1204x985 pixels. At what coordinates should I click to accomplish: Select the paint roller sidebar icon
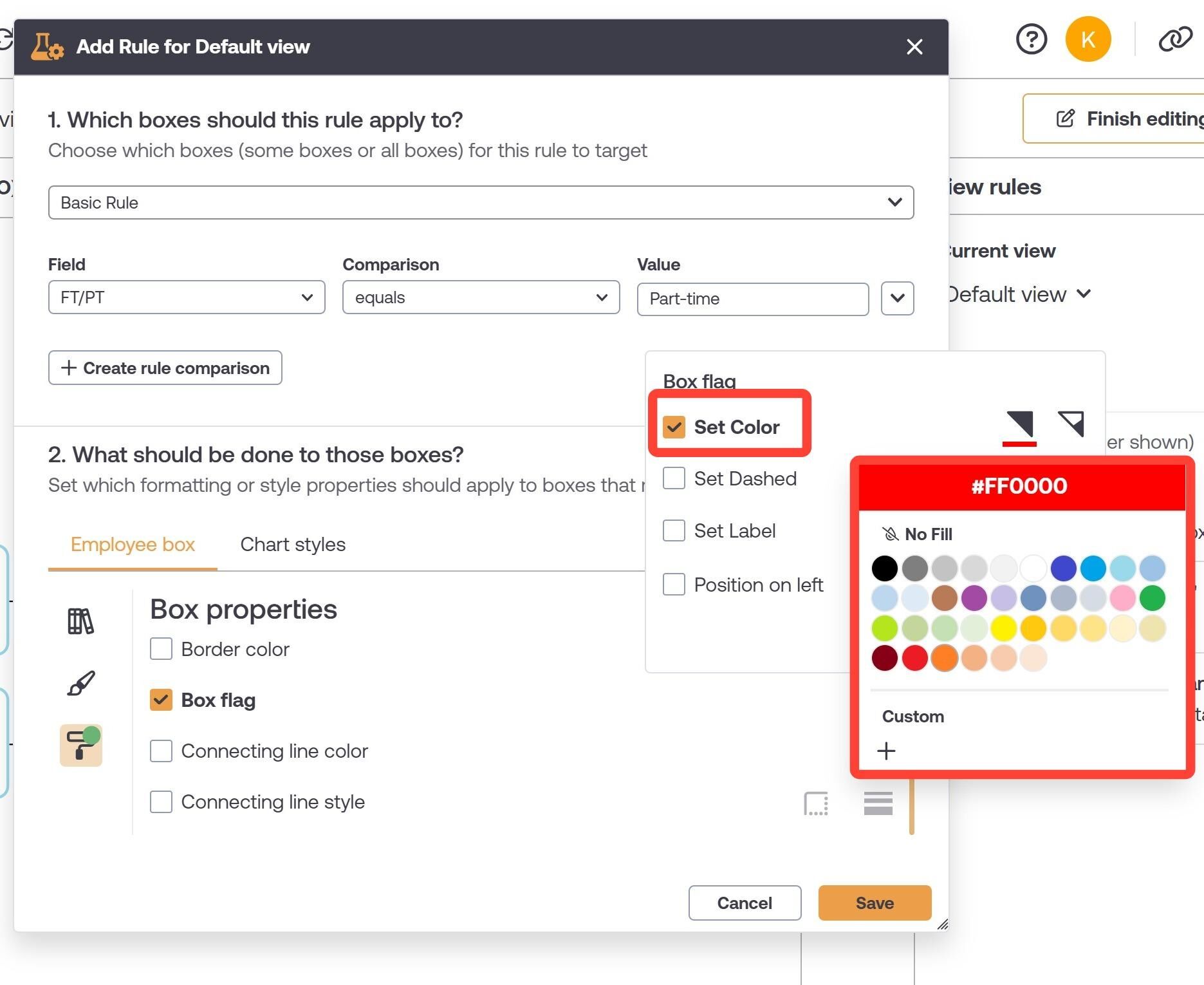click(x=81, y=745)
